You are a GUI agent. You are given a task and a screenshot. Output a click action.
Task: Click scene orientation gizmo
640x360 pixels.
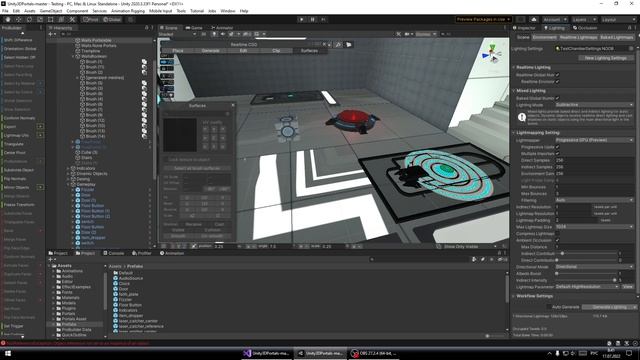click(492, 54)
